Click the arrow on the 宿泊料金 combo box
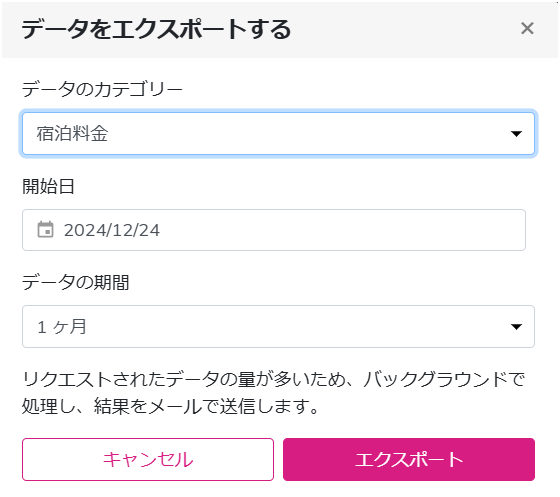 tap(516, 134)
